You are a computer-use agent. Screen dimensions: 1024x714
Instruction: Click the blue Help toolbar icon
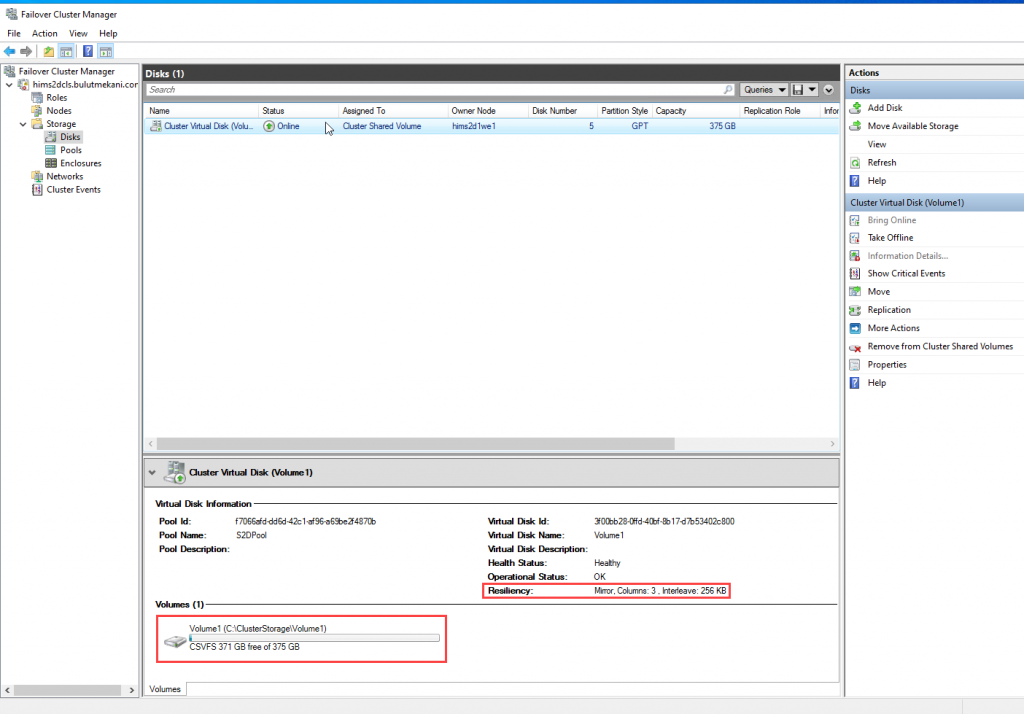(x=88, y=51)
